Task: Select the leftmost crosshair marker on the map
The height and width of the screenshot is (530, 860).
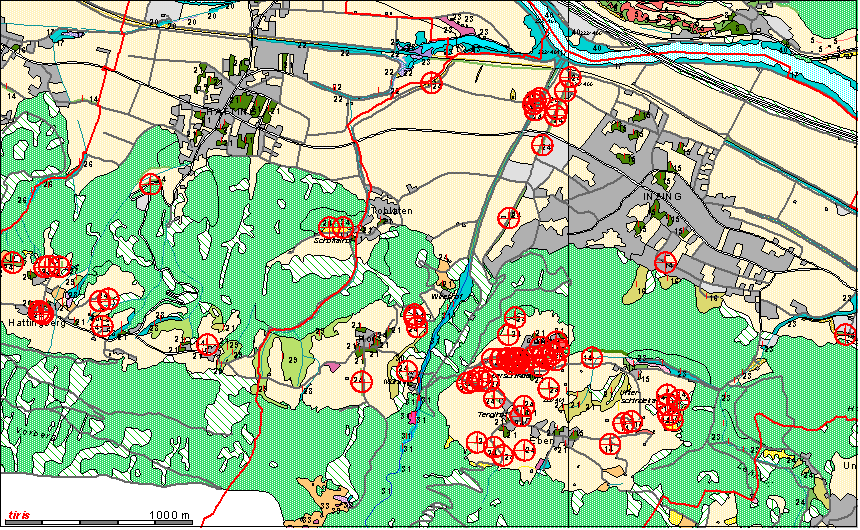Action: click(x=12, y=262)
